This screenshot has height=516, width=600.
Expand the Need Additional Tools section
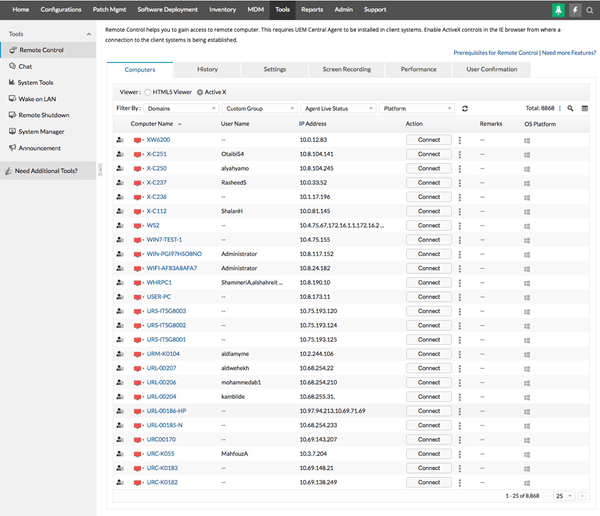tap(47, 171)
